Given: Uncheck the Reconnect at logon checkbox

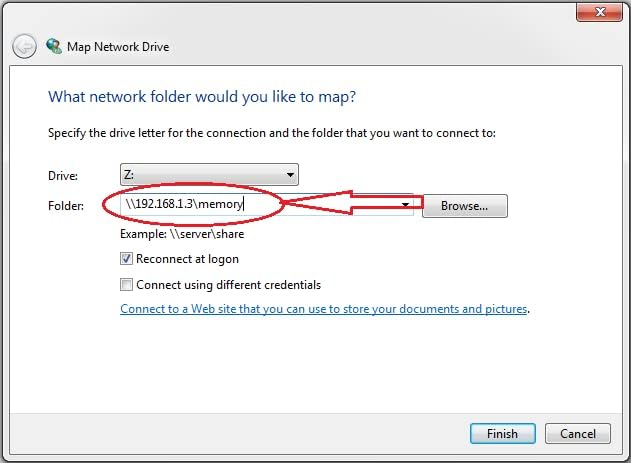Looking at the screenshot, I should point(126,259).
